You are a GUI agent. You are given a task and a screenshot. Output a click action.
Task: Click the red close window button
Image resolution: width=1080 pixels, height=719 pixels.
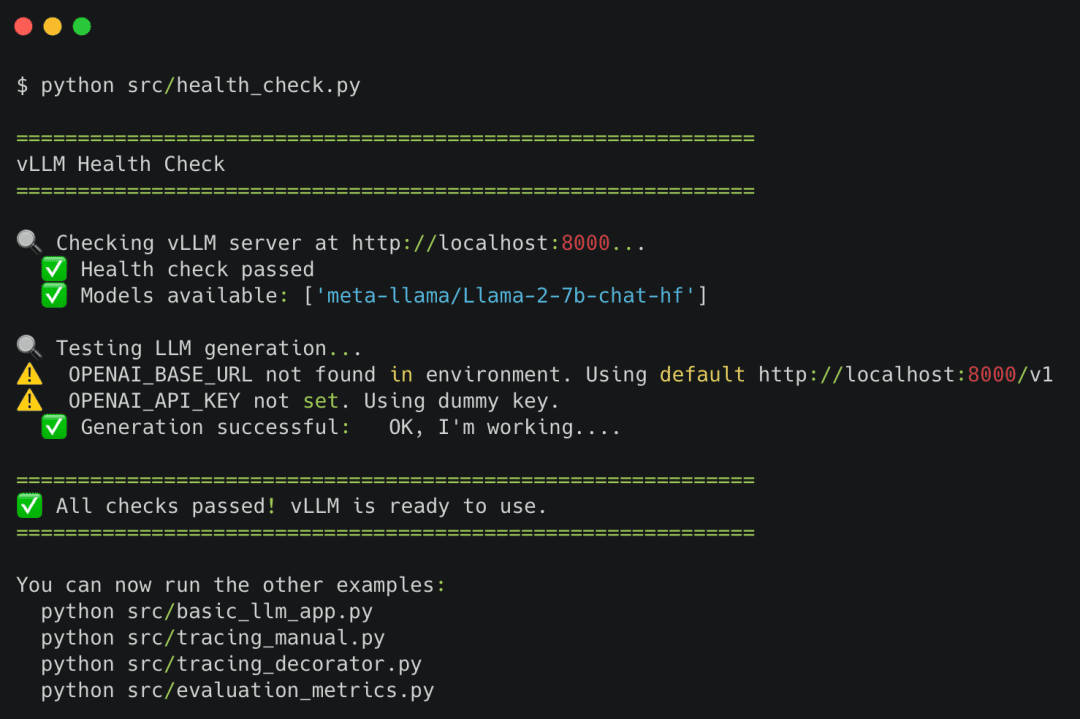23,26
